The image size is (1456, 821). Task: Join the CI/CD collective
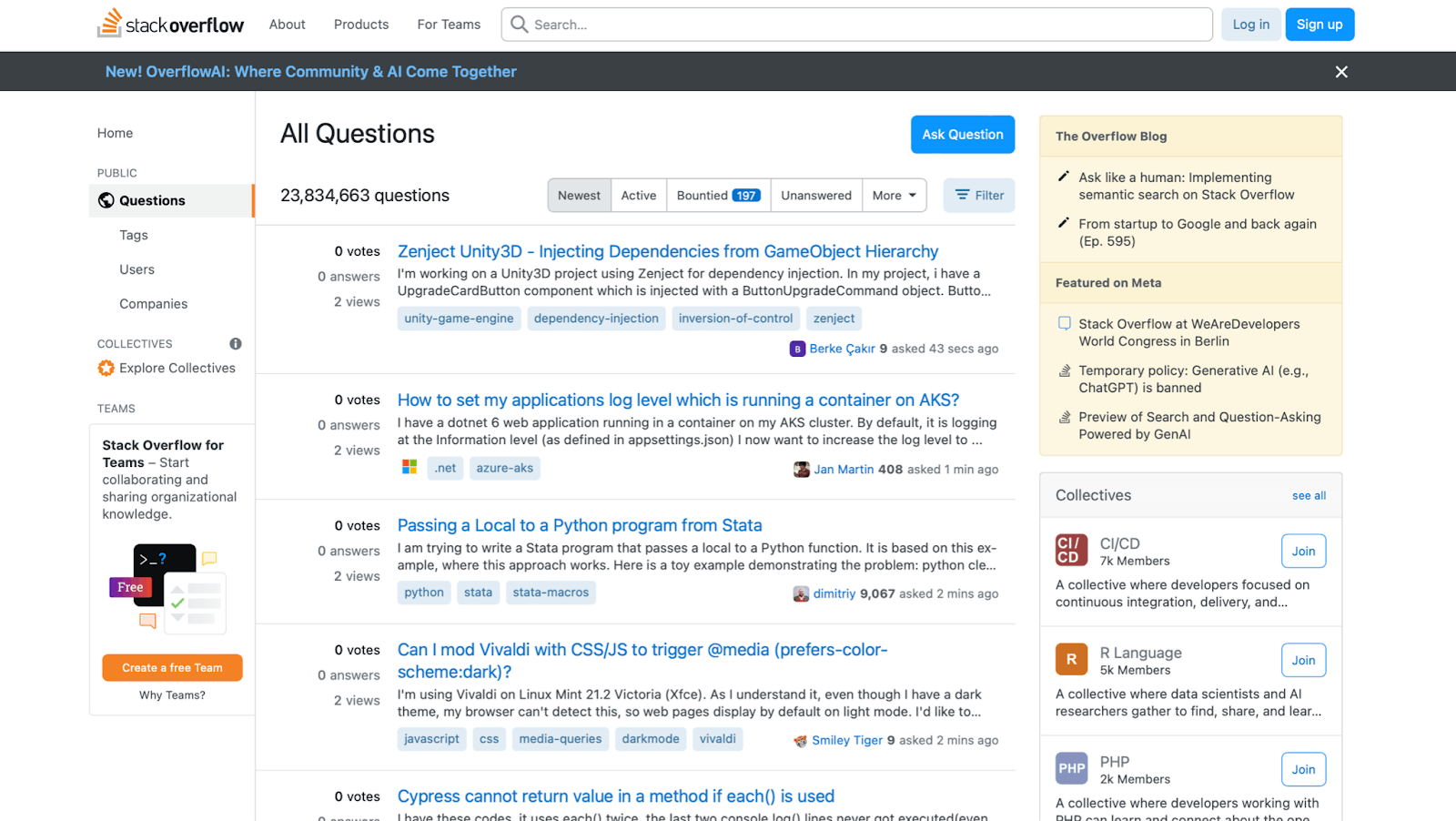pyautogui.click(x=1303, y=551)
